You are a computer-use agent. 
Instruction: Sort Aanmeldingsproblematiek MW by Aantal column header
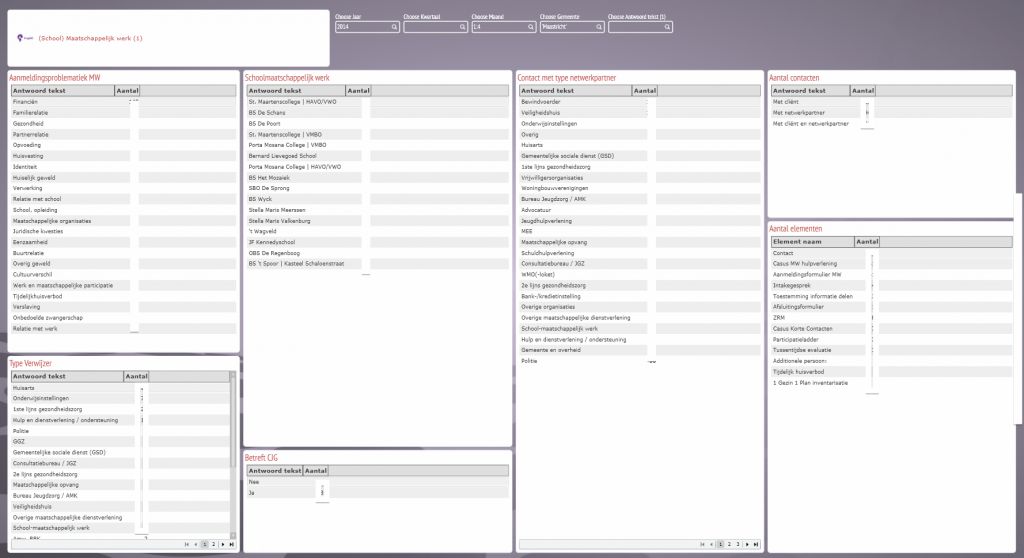(127, 91)
